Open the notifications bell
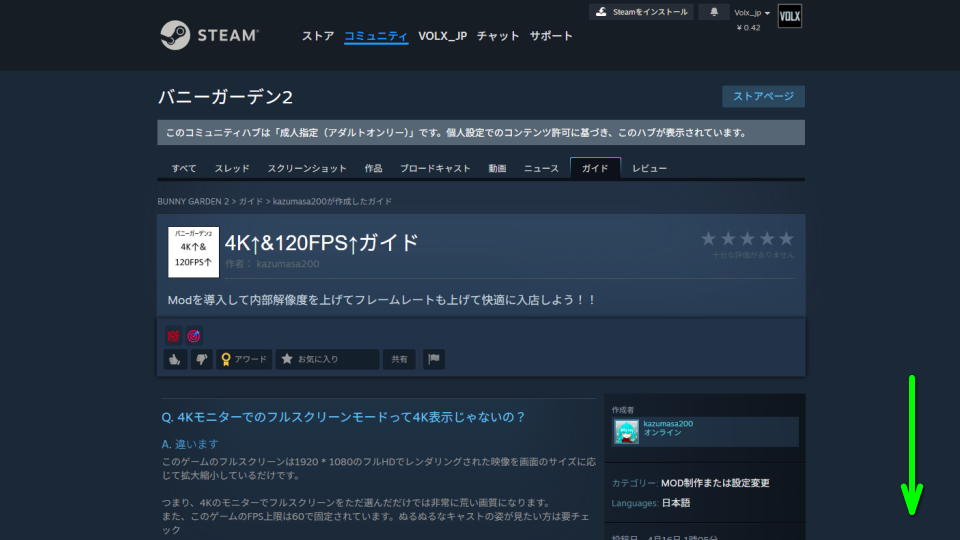 click(x=713, y=12)
